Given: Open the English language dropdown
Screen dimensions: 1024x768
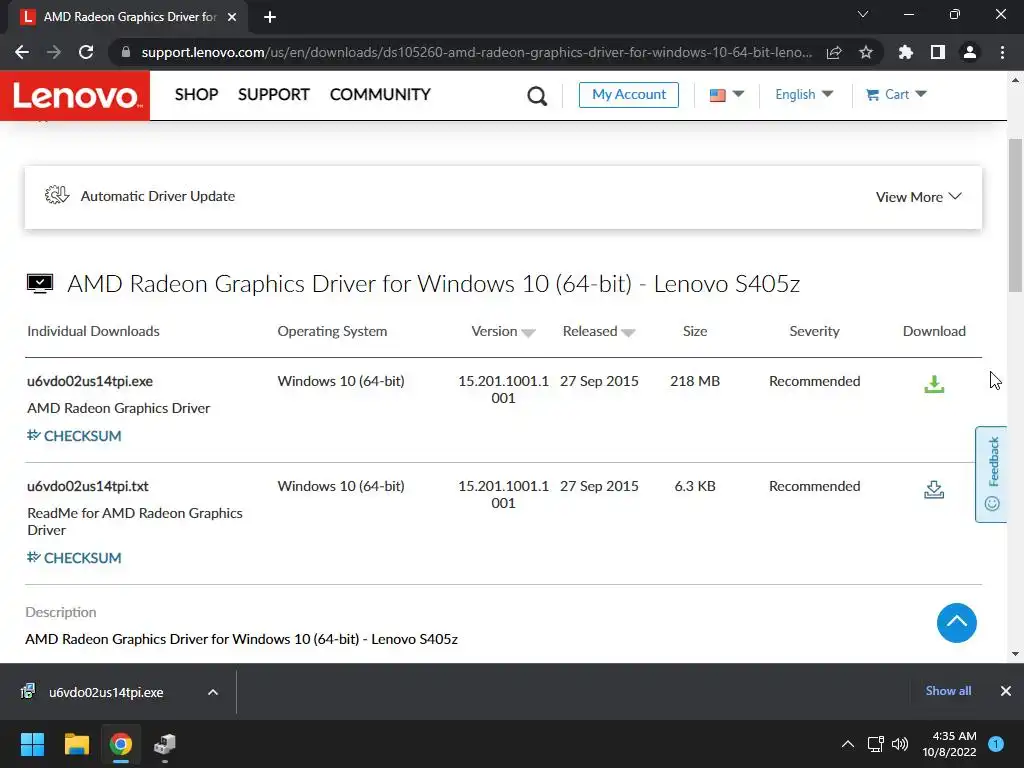Looking at the screenshot, I should pos(804,95).
